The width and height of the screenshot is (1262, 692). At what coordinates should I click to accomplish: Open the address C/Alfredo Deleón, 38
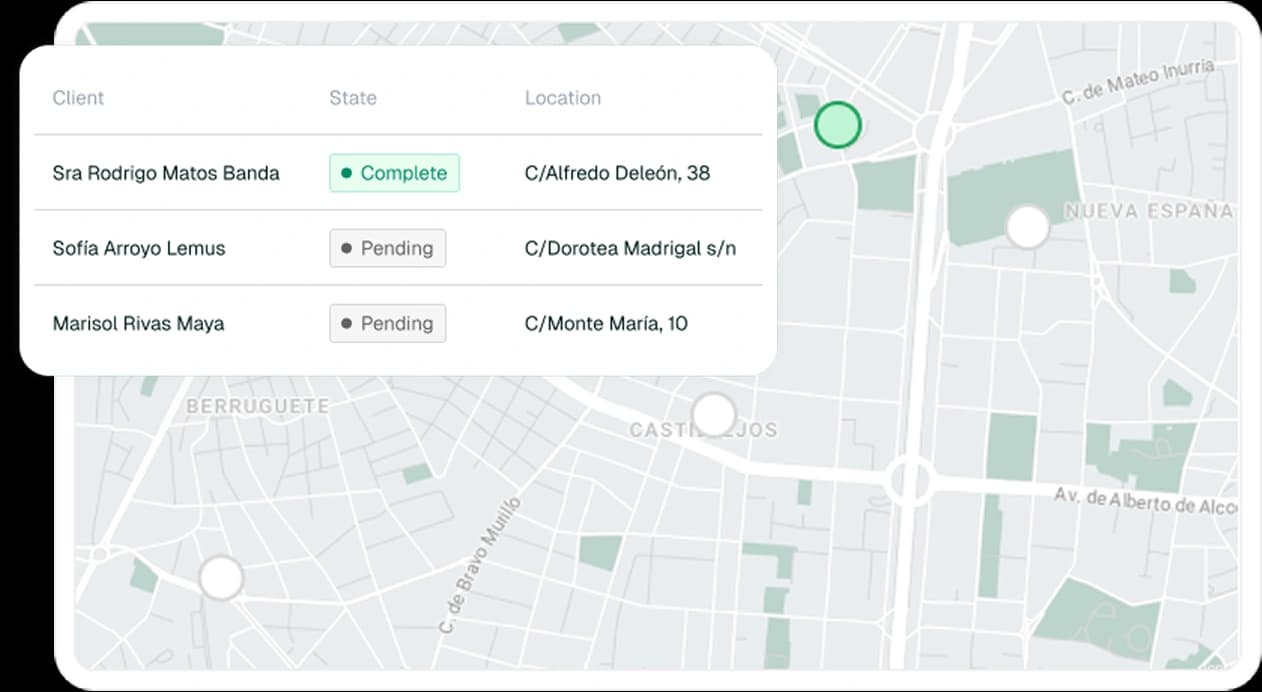pyautogui.click(x=617, y=173)
